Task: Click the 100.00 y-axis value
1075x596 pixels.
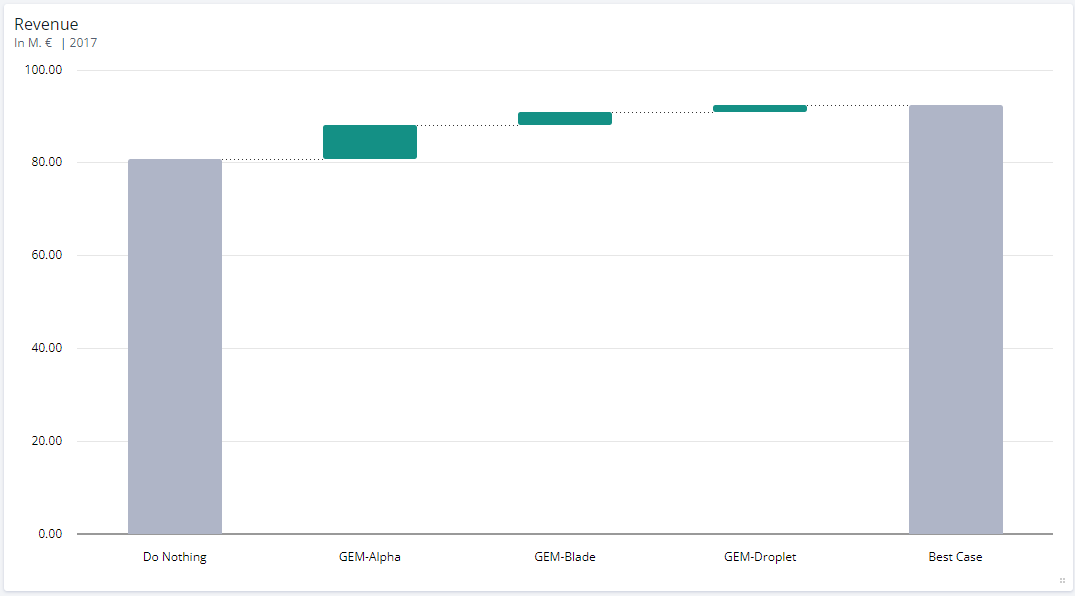Action: pos(44,70)
